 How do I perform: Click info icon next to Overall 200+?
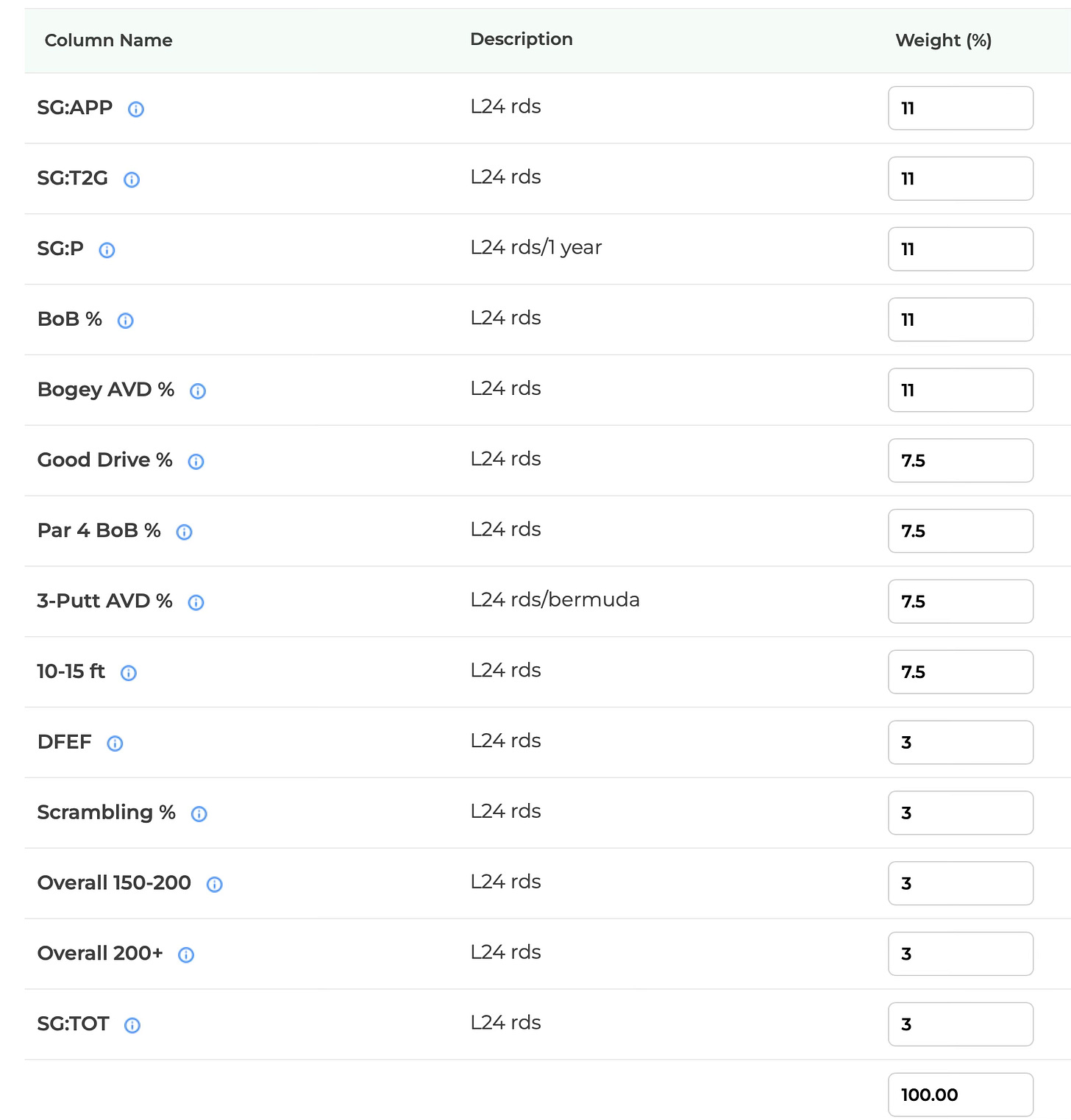pyautogui.click(x=186, y=955)
